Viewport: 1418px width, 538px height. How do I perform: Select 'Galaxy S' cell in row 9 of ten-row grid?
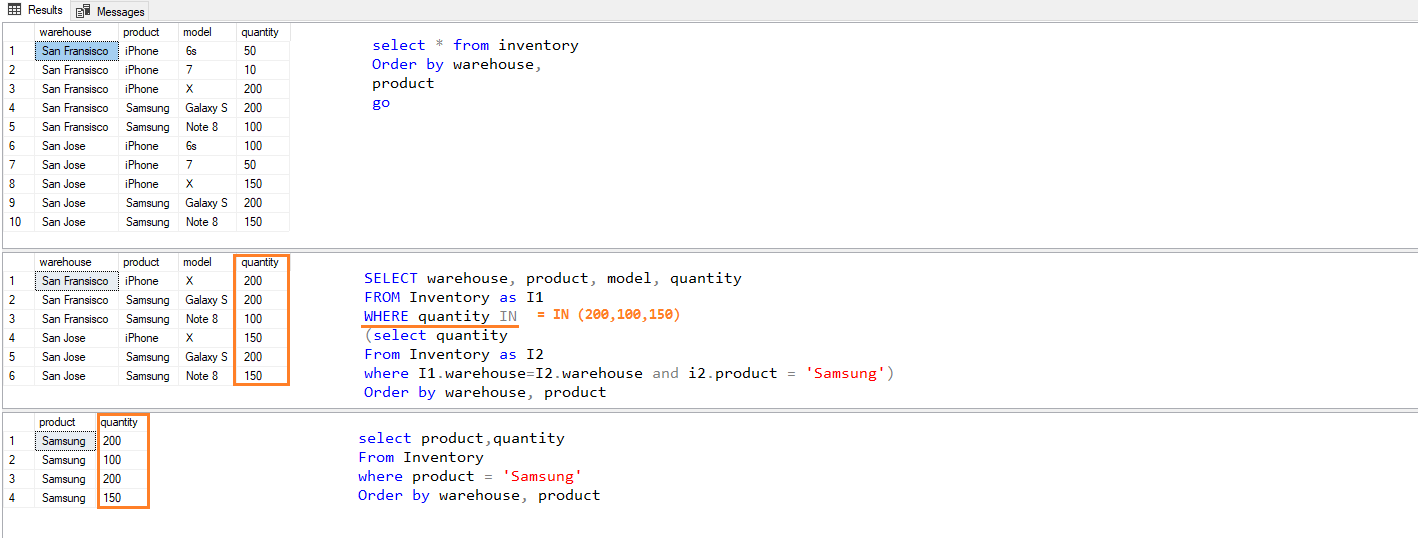208,203
